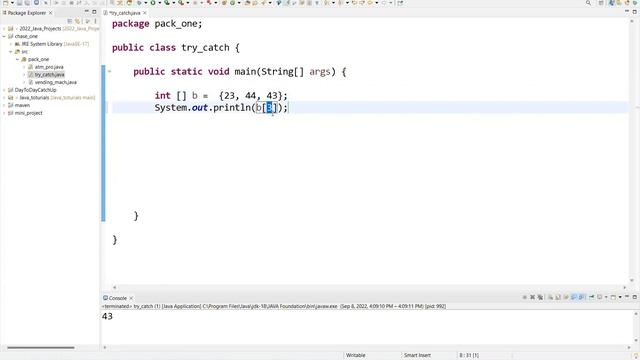The width and height of the screenshot is (640, 360).
Task: Click the green Run button in toolbar
Action: pos(153,3)
